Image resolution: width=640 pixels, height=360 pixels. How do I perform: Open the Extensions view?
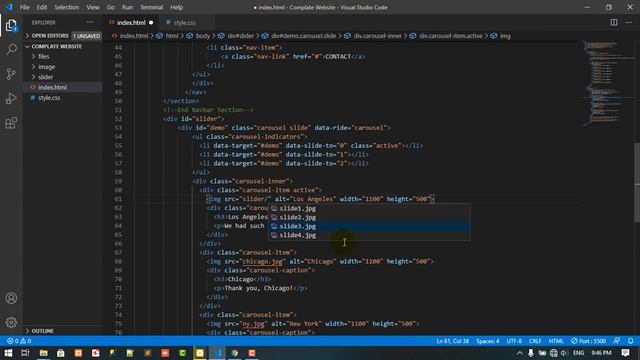11,122
